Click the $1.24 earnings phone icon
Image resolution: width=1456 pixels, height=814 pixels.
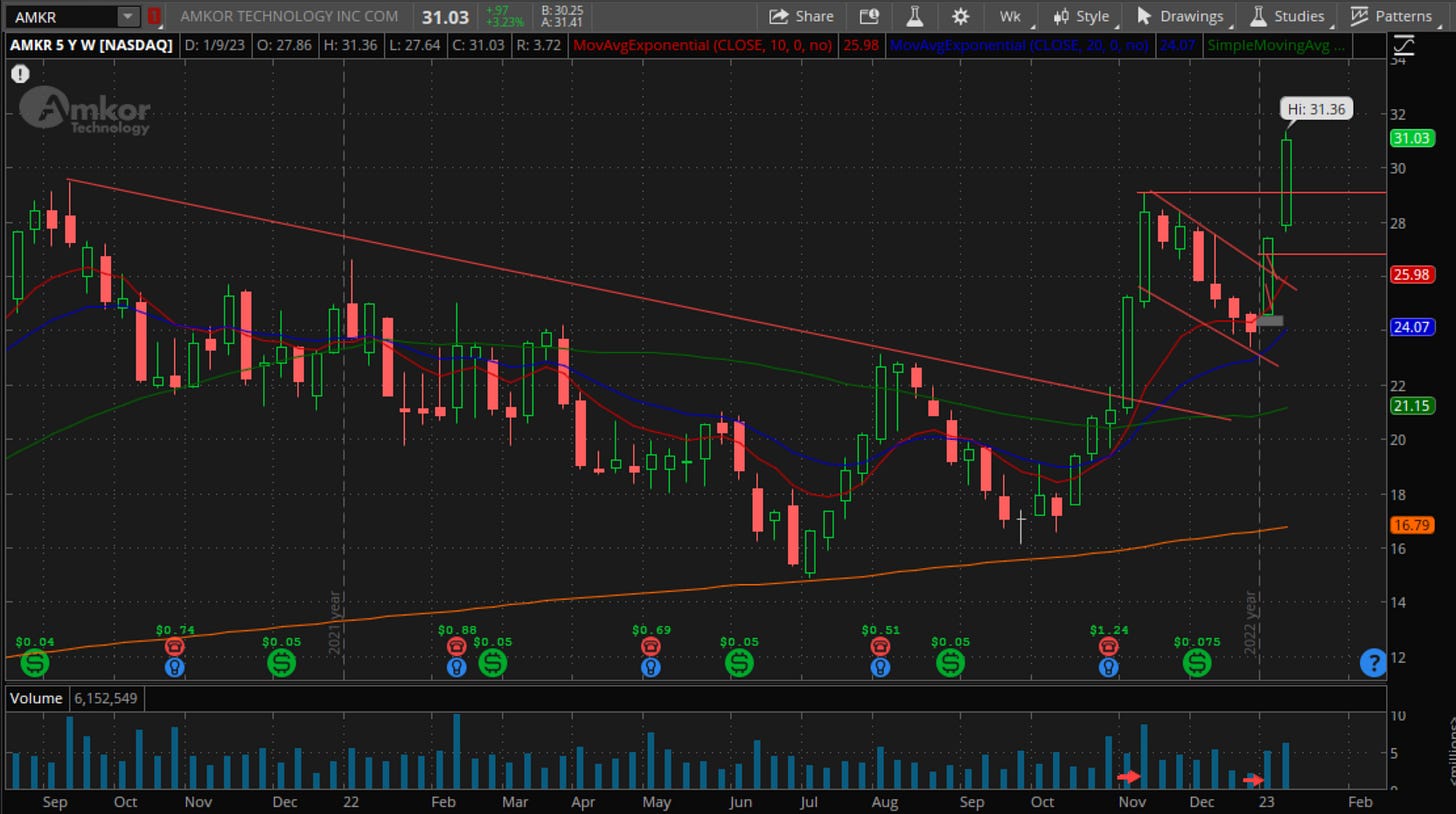[1108, 648]
